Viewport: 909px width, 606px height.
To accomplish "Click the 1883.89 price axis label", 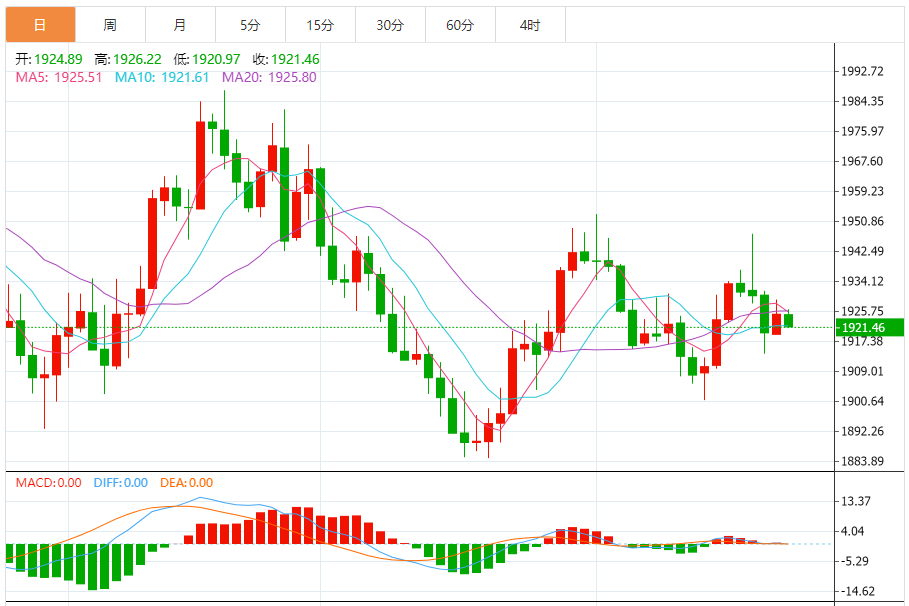I will pos(863,461).
